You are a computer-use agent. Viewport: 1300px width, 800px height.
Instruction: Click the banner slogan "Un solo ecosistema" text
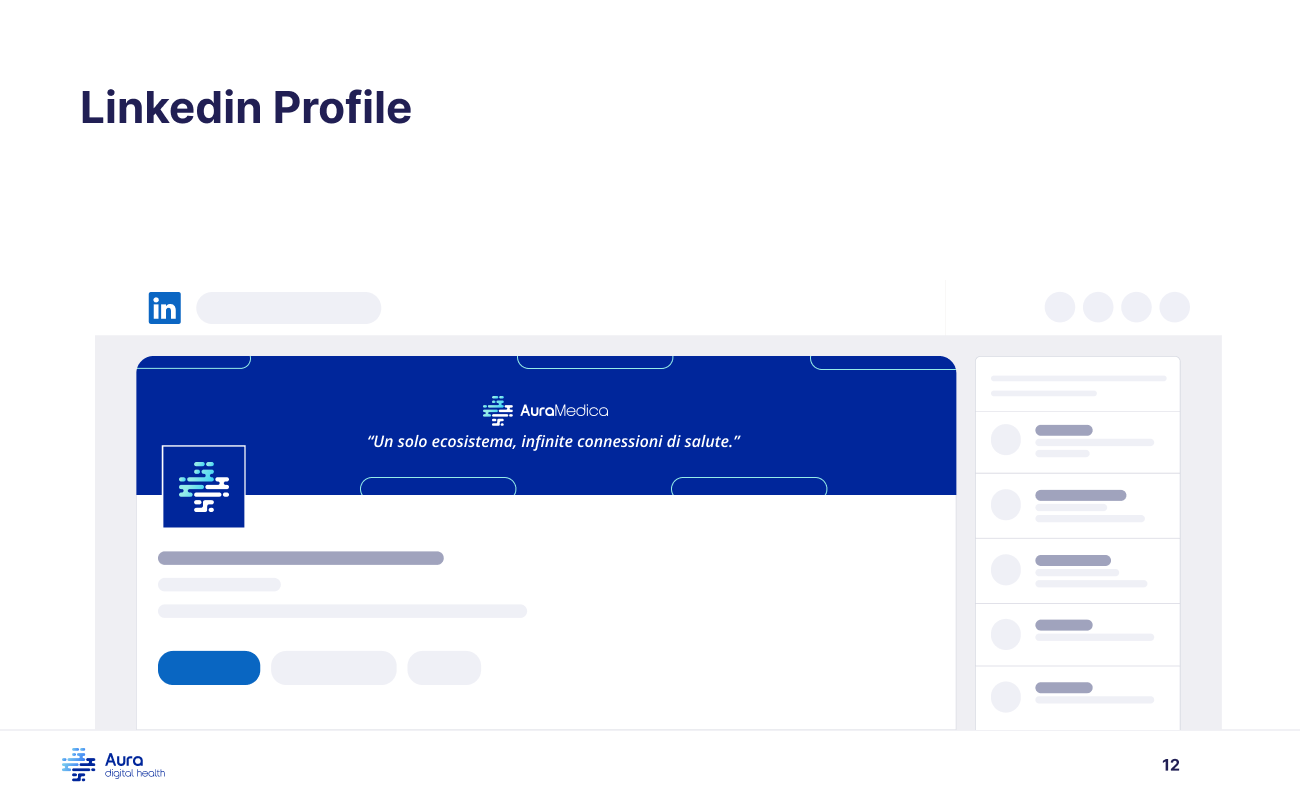click(x=553, y=441)
